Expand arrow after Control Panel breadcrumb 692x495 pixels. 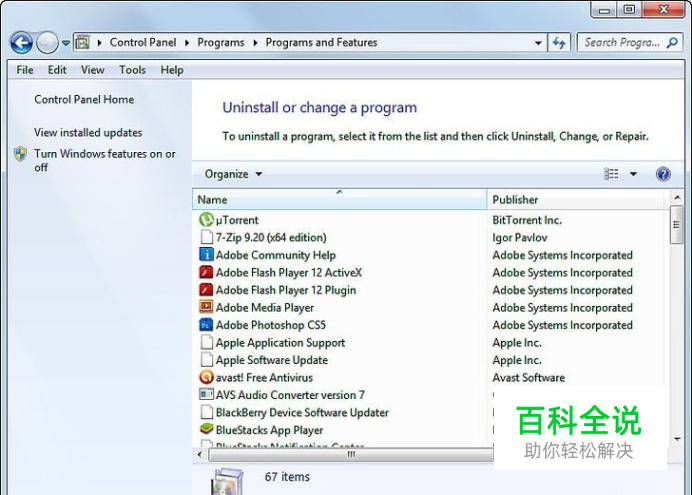187,43
